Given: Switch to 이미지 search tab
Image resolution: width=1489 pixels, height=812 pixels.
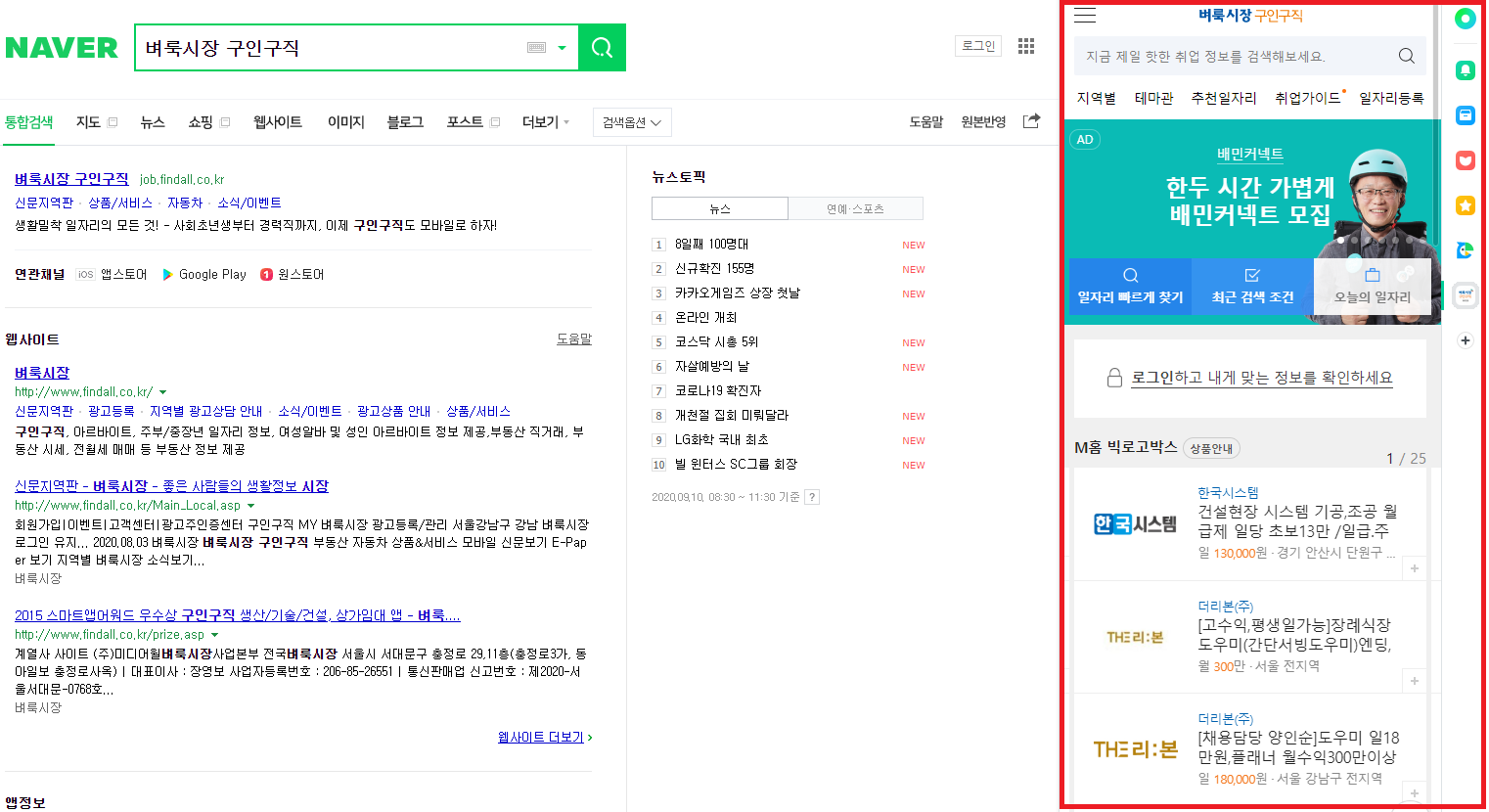Looking at the screenshot, I should click(x=345, y=122).
